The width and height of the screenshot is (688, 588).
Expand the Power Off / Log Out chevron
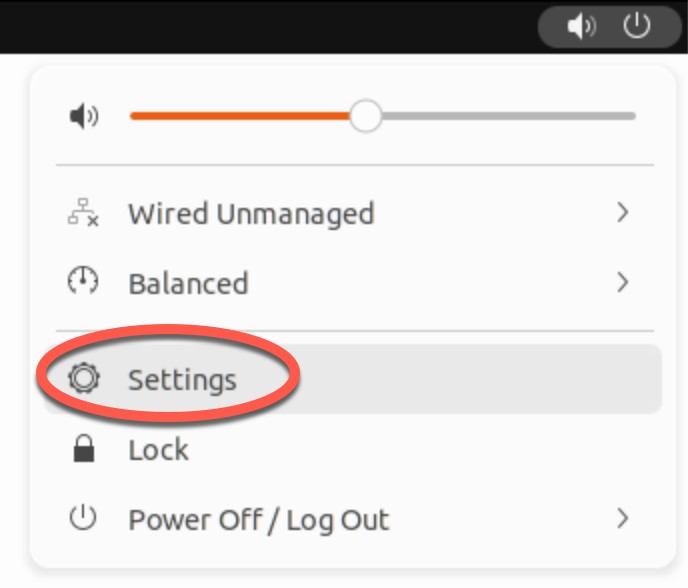(x=623, y=519)
